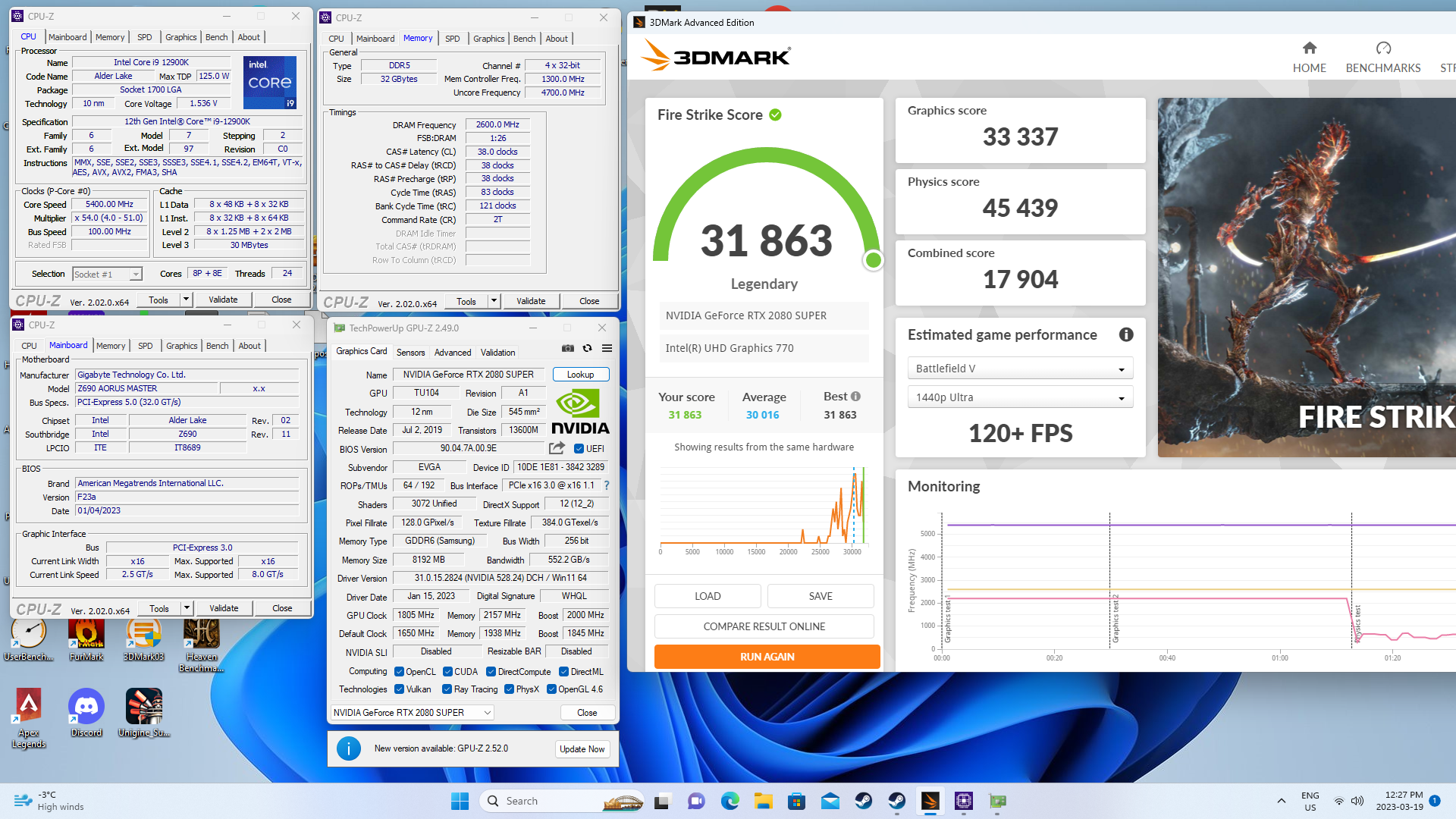Viewport: 1456px width, 819px height.
Task: Open the Heaven Benchmark desktop shortcut
Action: point(201,645)
